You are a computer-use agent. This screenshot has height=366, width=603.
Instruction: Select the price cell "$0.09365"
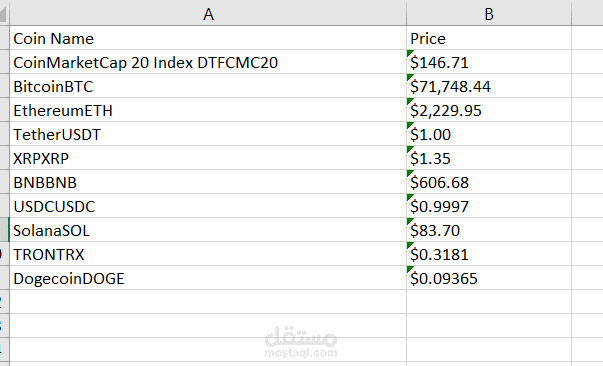pos(489,278)
